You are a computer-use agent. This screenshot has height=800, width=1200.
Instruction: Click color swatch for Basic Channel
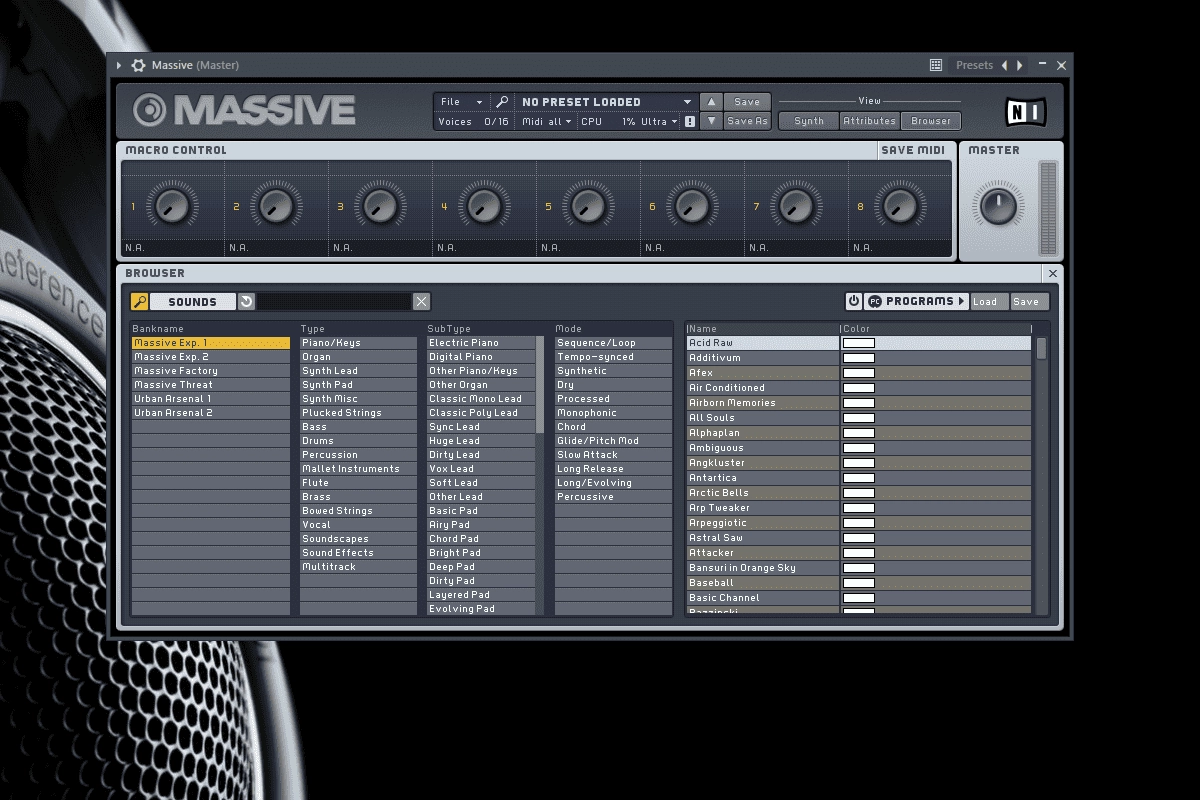coord(858,598)
